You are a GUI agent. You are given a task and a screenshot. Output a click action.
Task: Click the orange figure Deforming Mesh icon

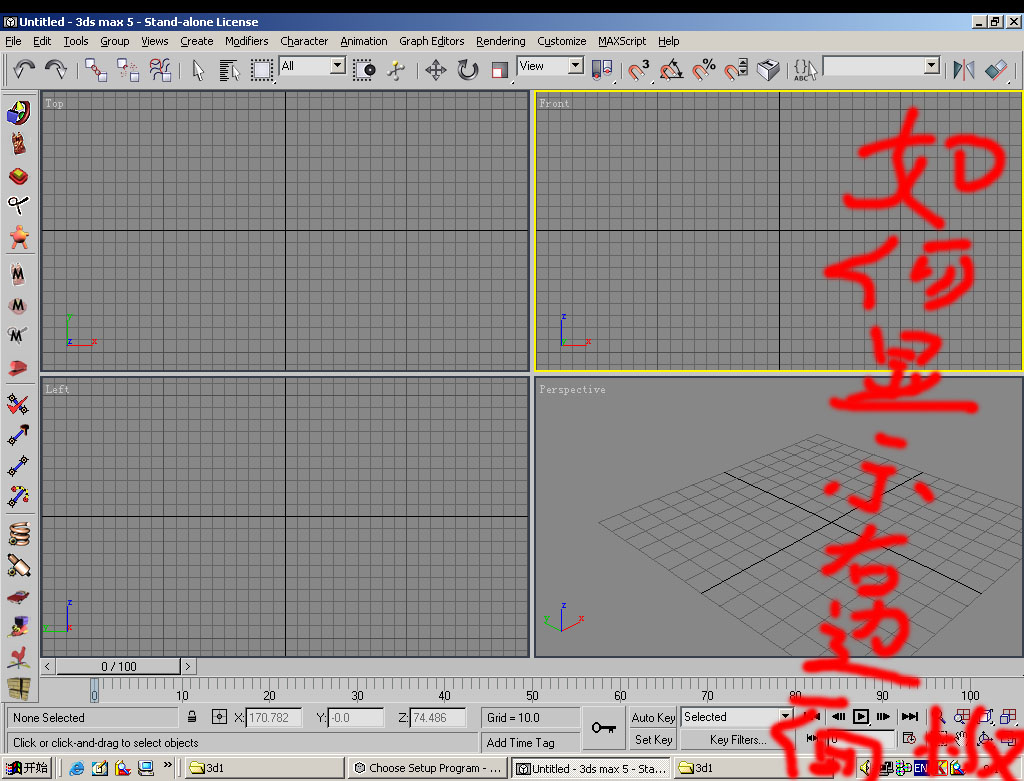click(18, 236)
